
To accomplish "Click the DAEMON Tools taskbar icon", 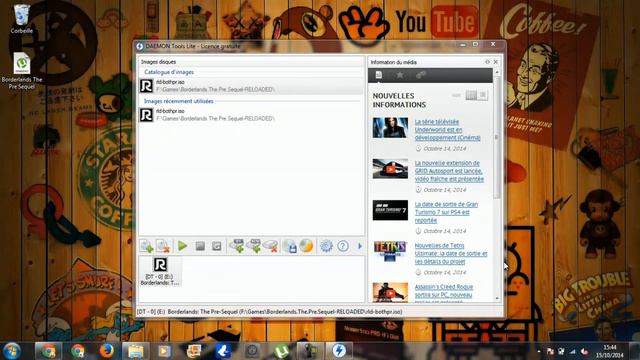I will [339, 351].
